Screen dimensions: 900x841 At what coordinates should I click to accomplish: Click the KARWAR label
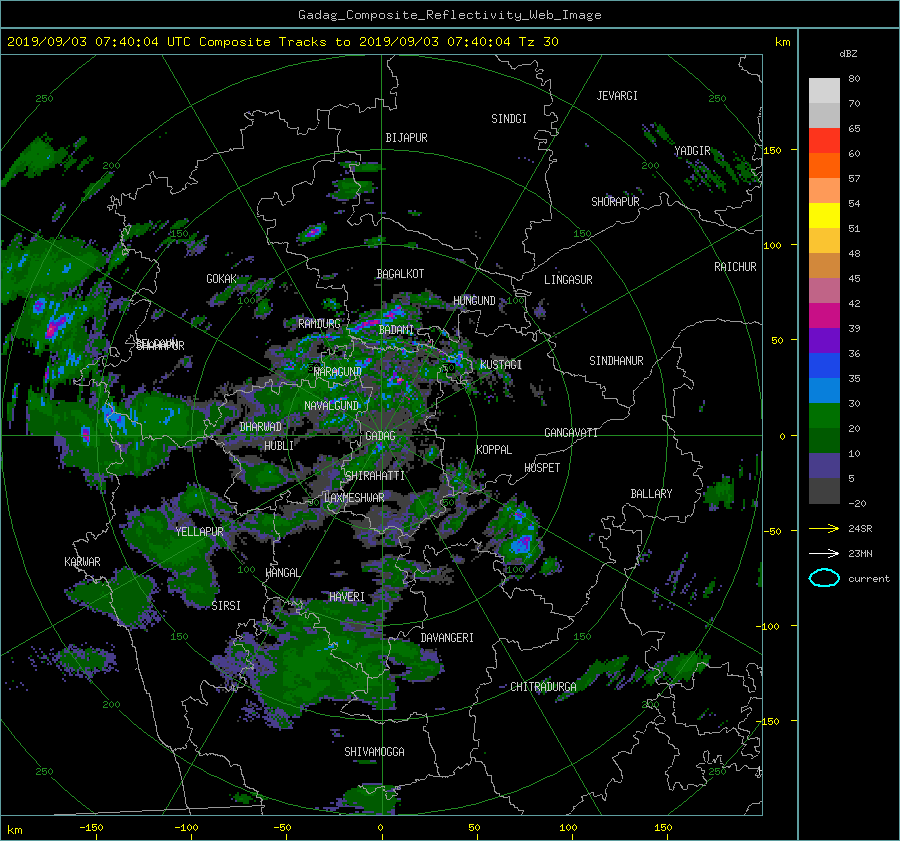82,561
